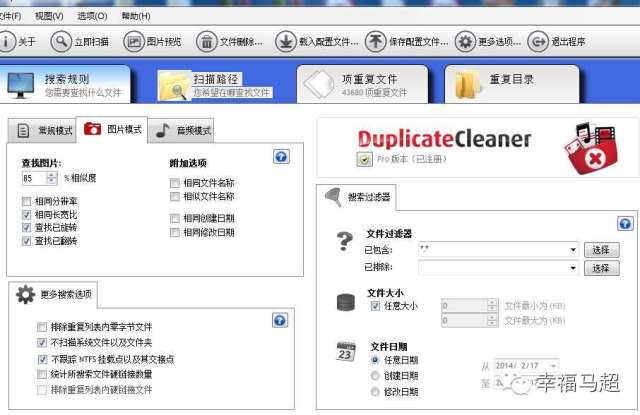Uncheck 相同长宽比 checkbox
Screen dimensions: 640x415
coord(27,215)
